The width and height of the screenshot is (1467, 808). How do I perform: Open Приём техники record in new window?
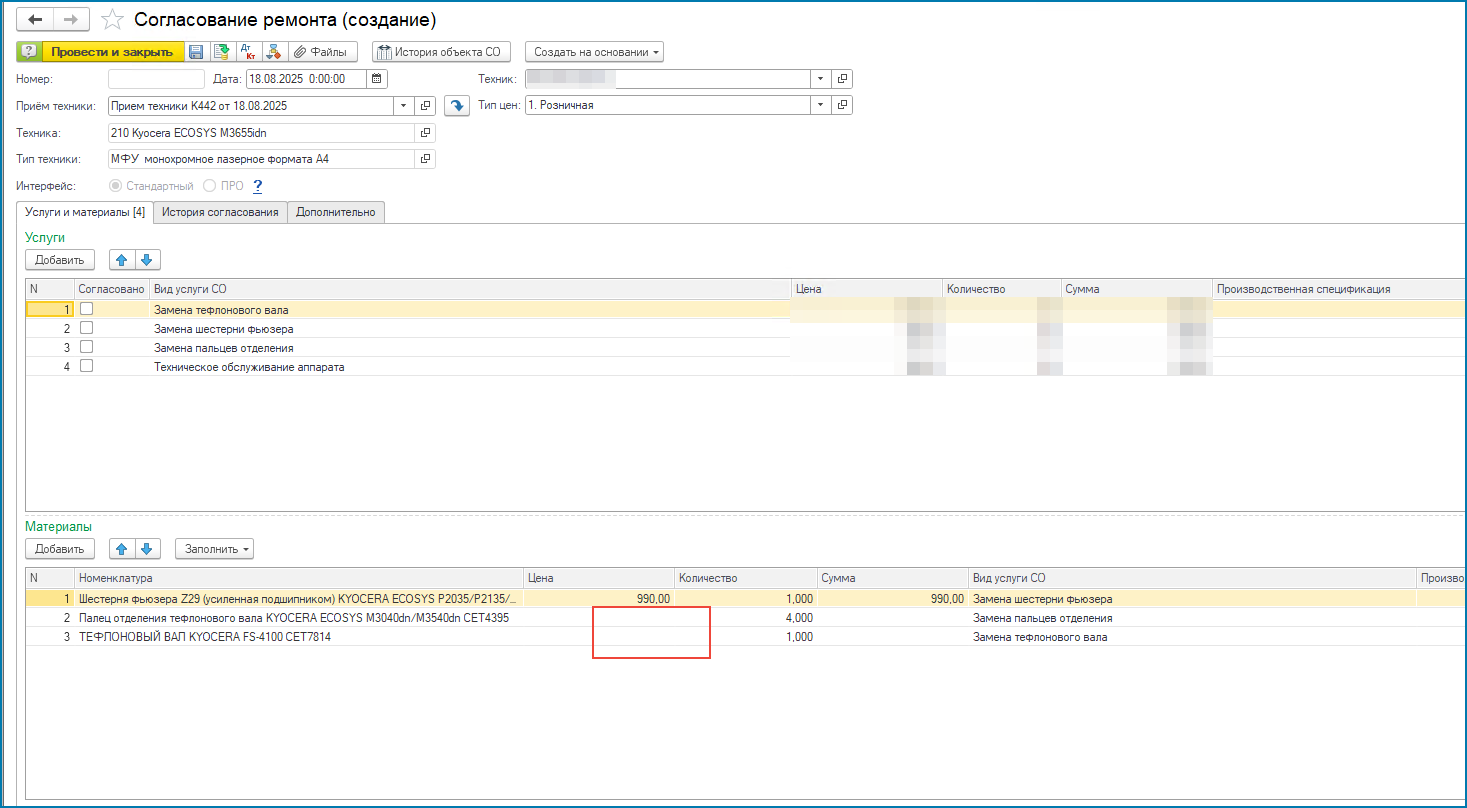pyautogui.click(x=426, y=105)
